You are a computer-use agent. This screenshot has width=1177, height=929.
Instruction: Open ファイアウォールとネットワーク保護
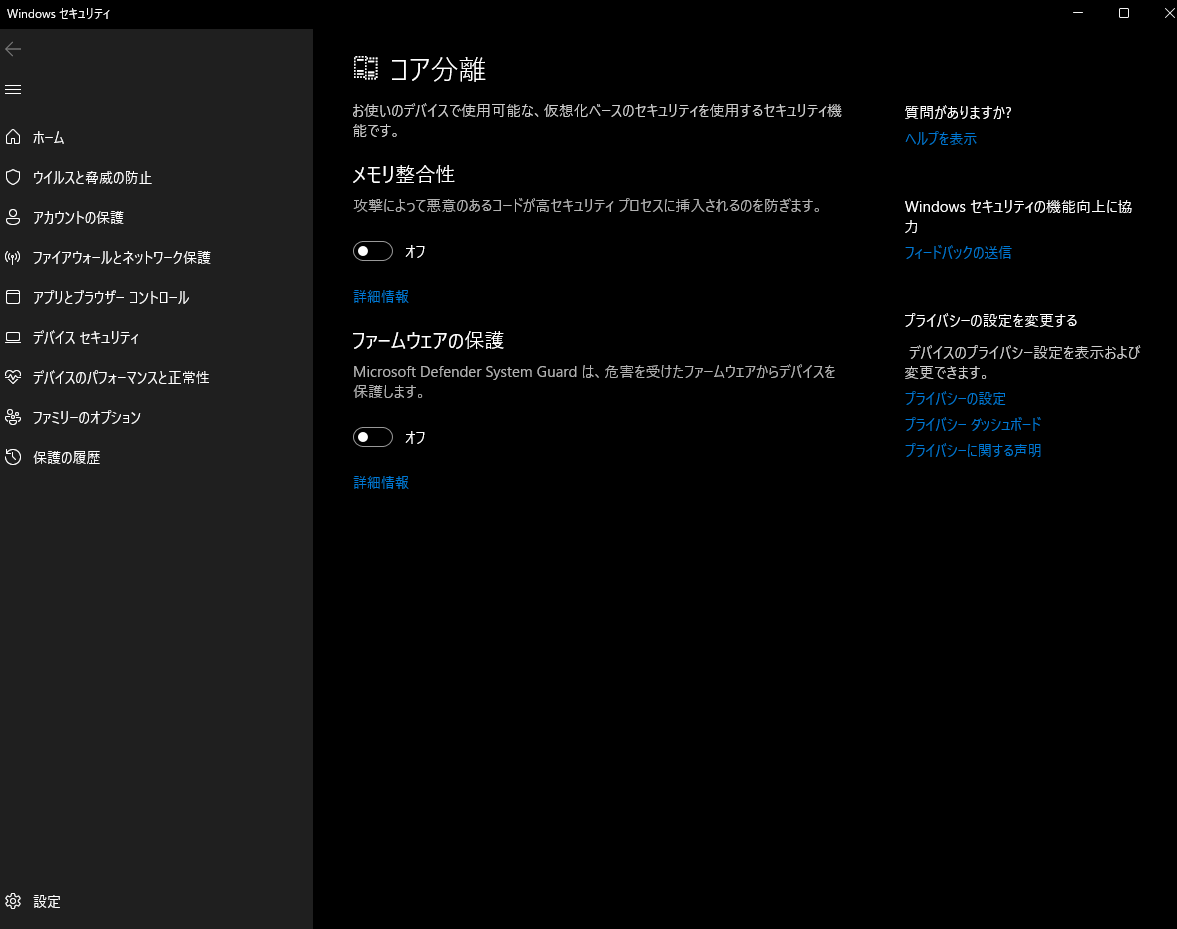(x=130, y=257)
